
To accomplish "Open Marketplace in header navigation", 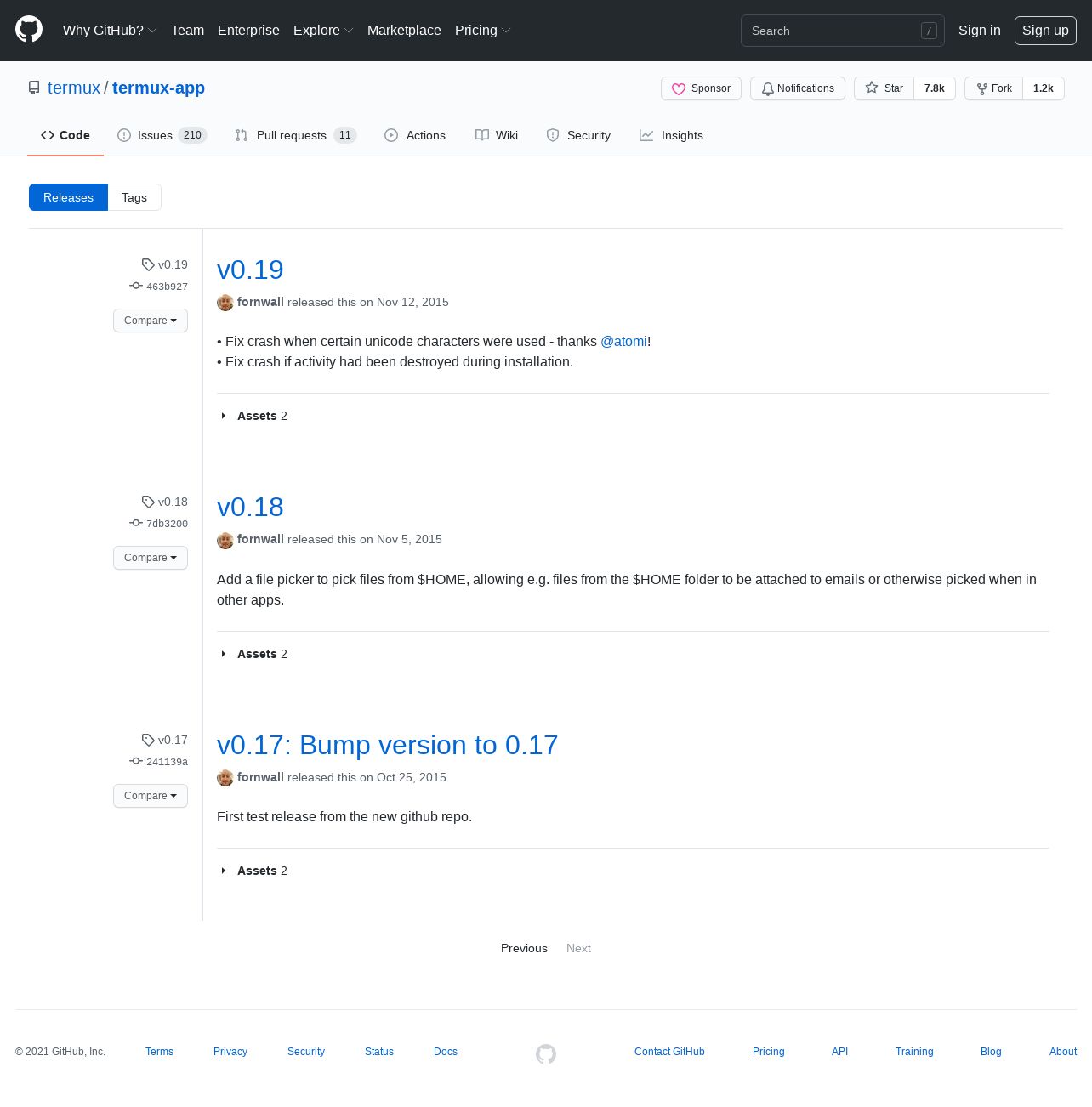I will [404, 30].
